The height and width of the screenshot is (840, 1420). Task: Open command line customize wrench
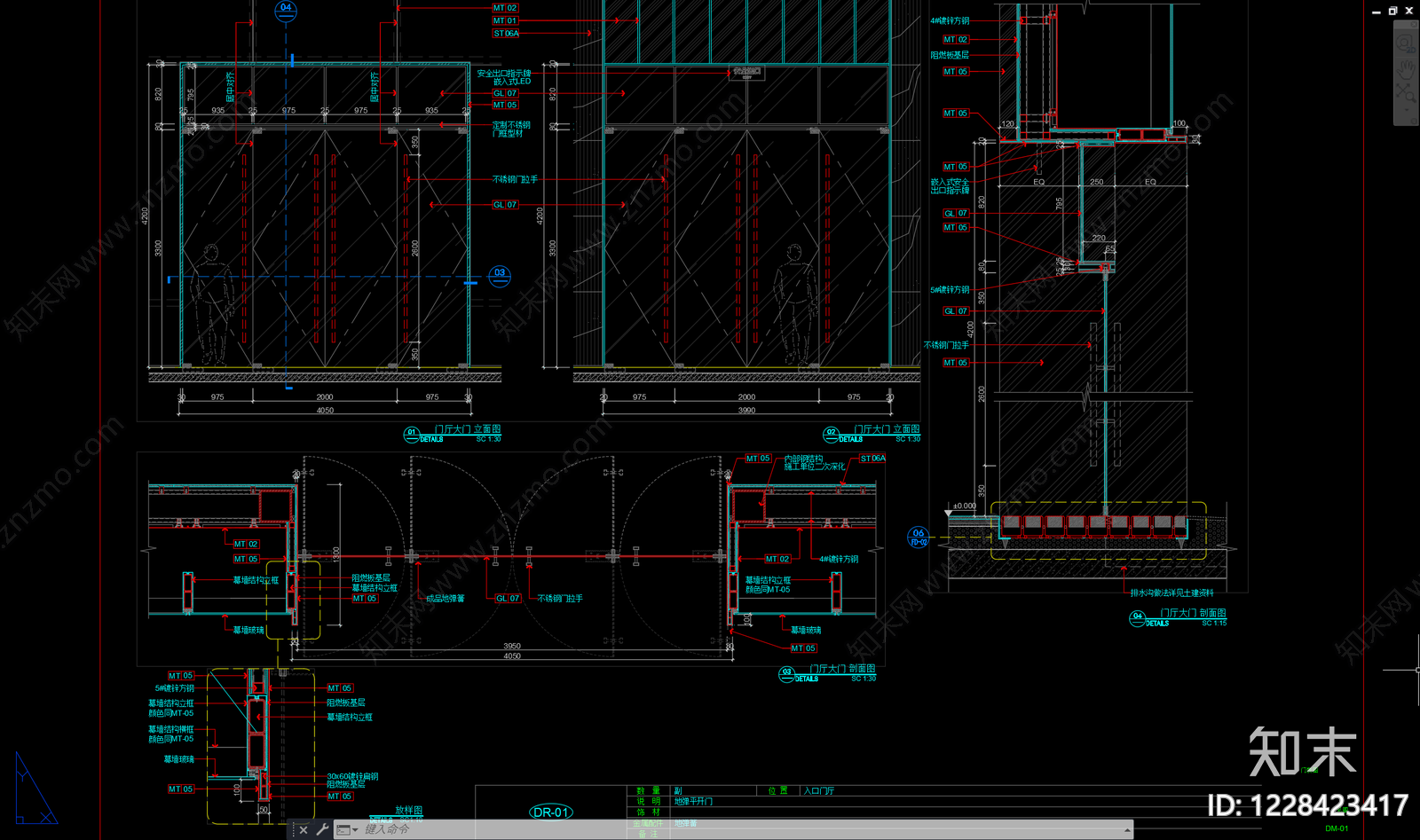[322, 829]
